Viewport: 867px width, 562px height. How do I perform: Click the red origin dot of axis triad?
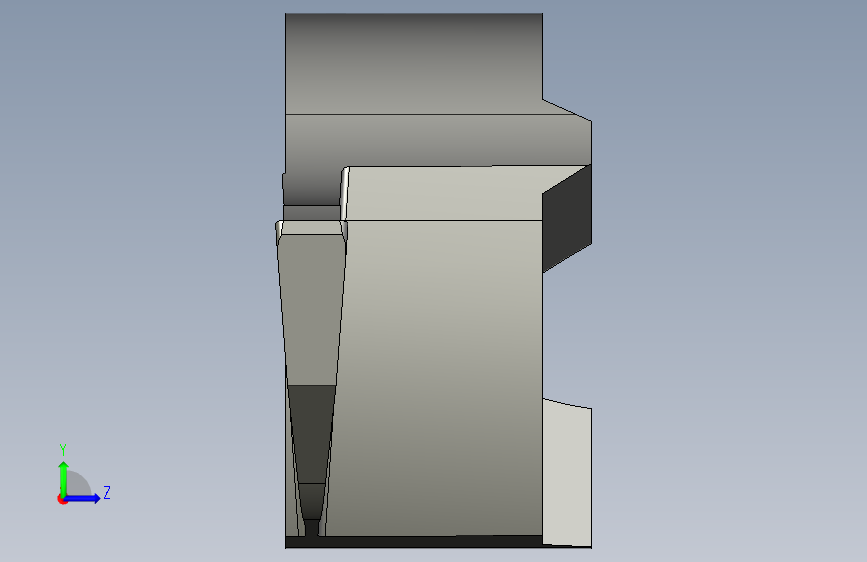click(x=61, y=499)
